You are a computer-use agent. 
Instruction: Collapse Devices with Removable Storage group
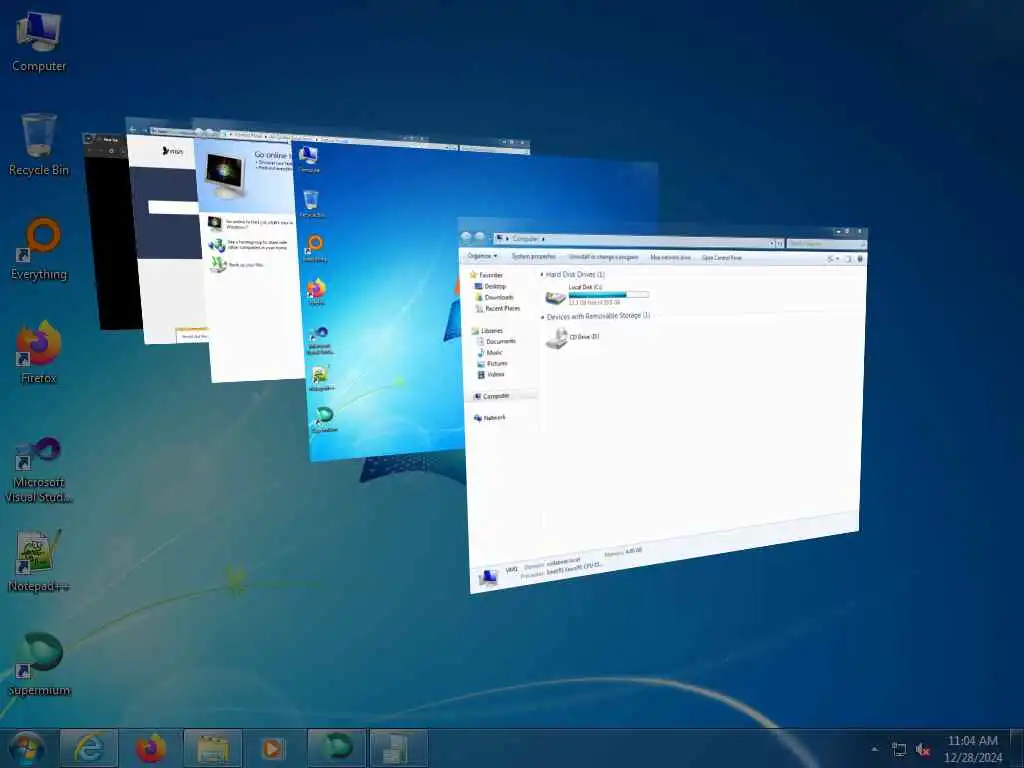543,317
